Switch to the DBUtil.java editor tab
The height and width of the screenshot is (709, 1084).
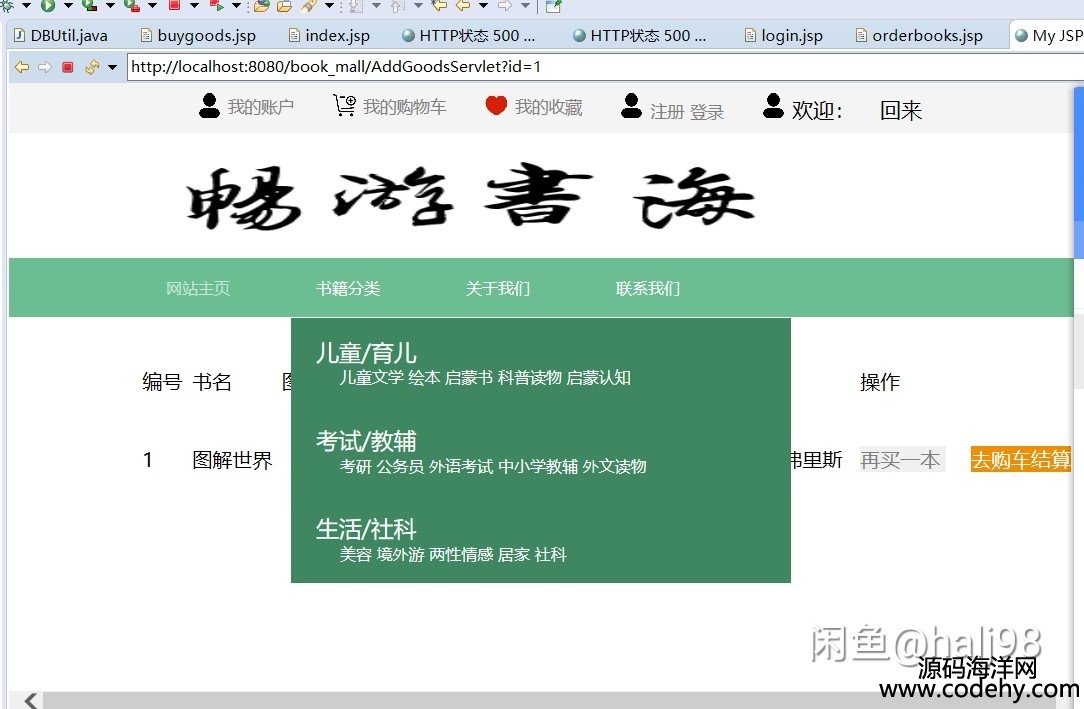(61, 35)
